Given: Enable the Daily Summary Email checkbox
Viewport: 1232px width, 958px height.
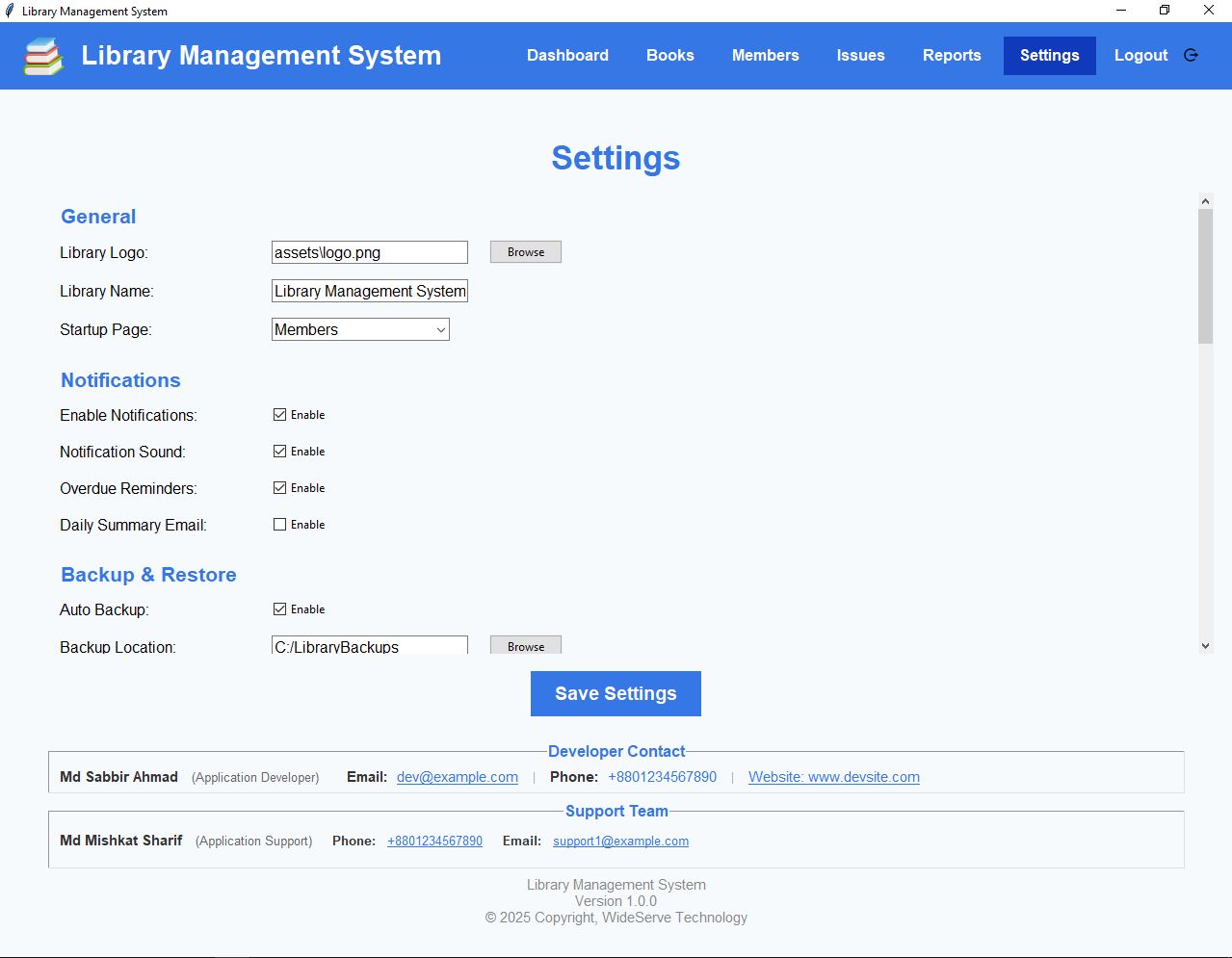Looking at the screenshot, I should (x=280, y=525).
